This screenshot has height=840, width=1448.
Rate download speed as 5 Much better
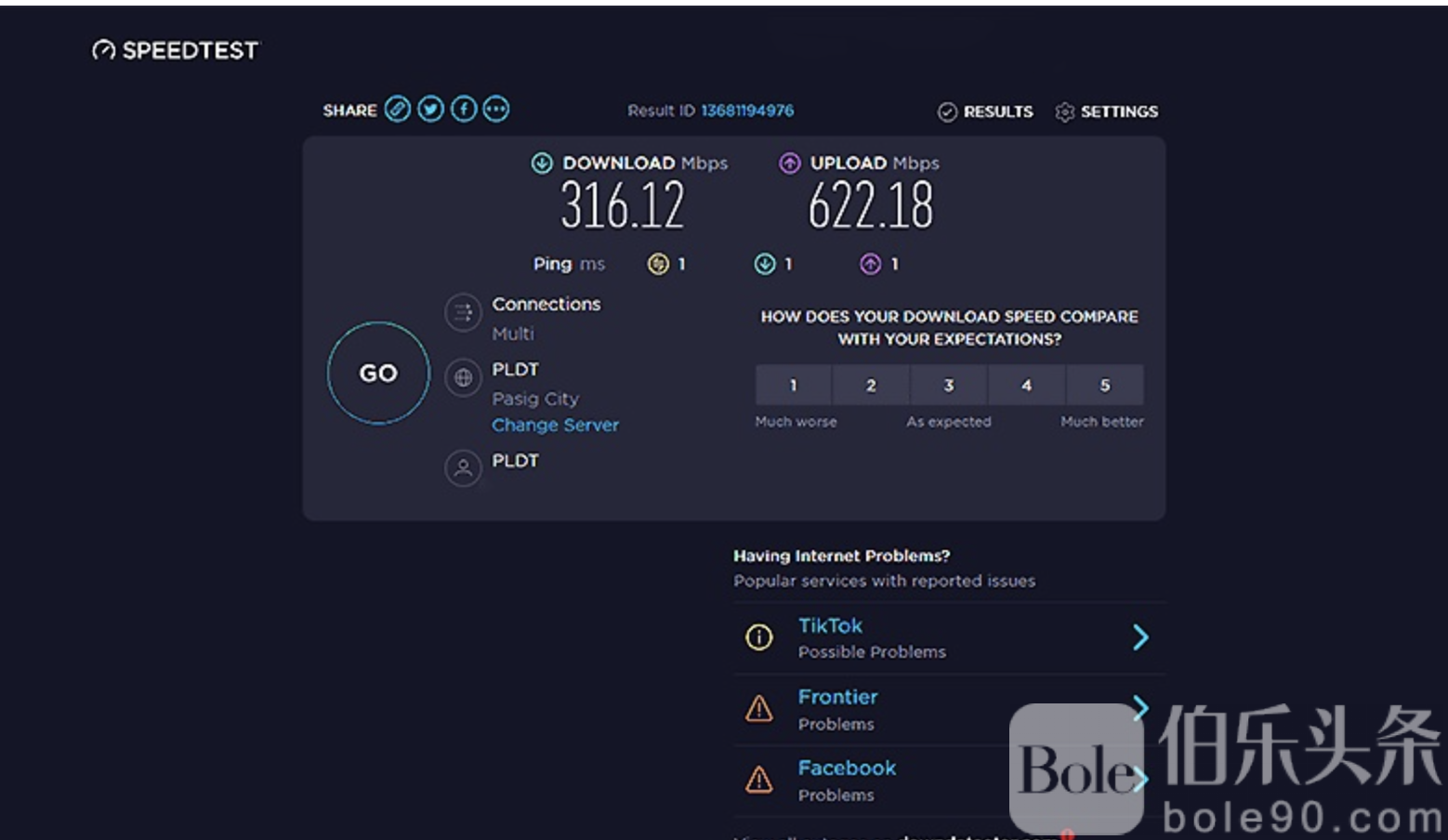pyautogui.click(x=1104, y=385)
